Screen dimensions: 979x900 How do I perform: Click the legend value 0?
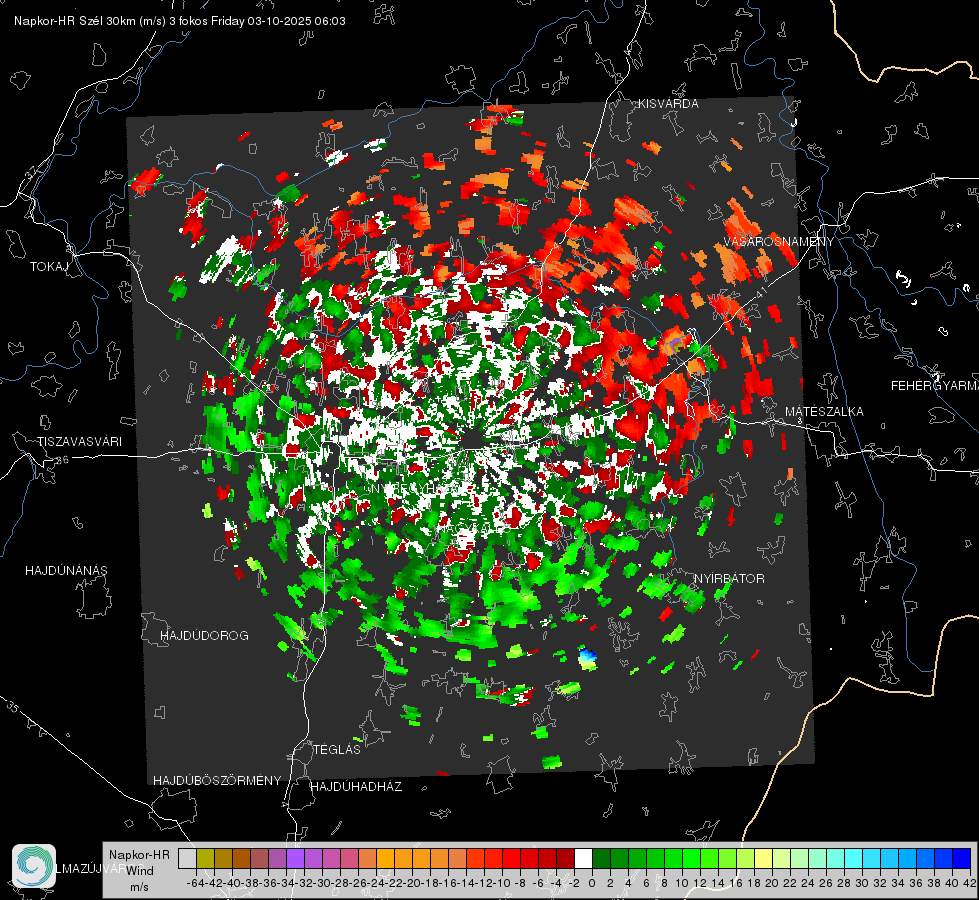591,883
